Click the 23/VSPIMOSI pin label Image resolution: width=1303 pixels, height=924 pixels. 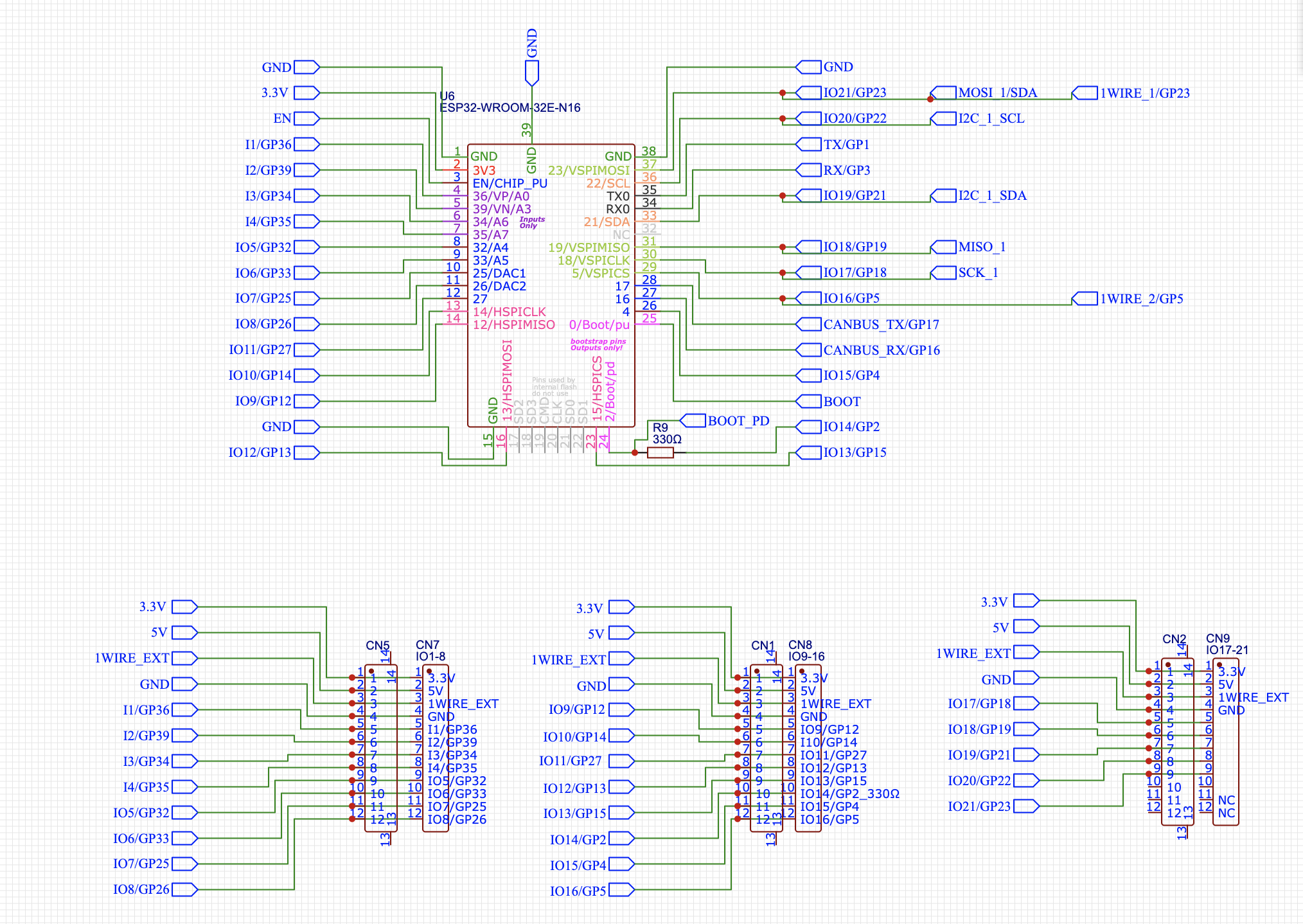coord(589,170)
